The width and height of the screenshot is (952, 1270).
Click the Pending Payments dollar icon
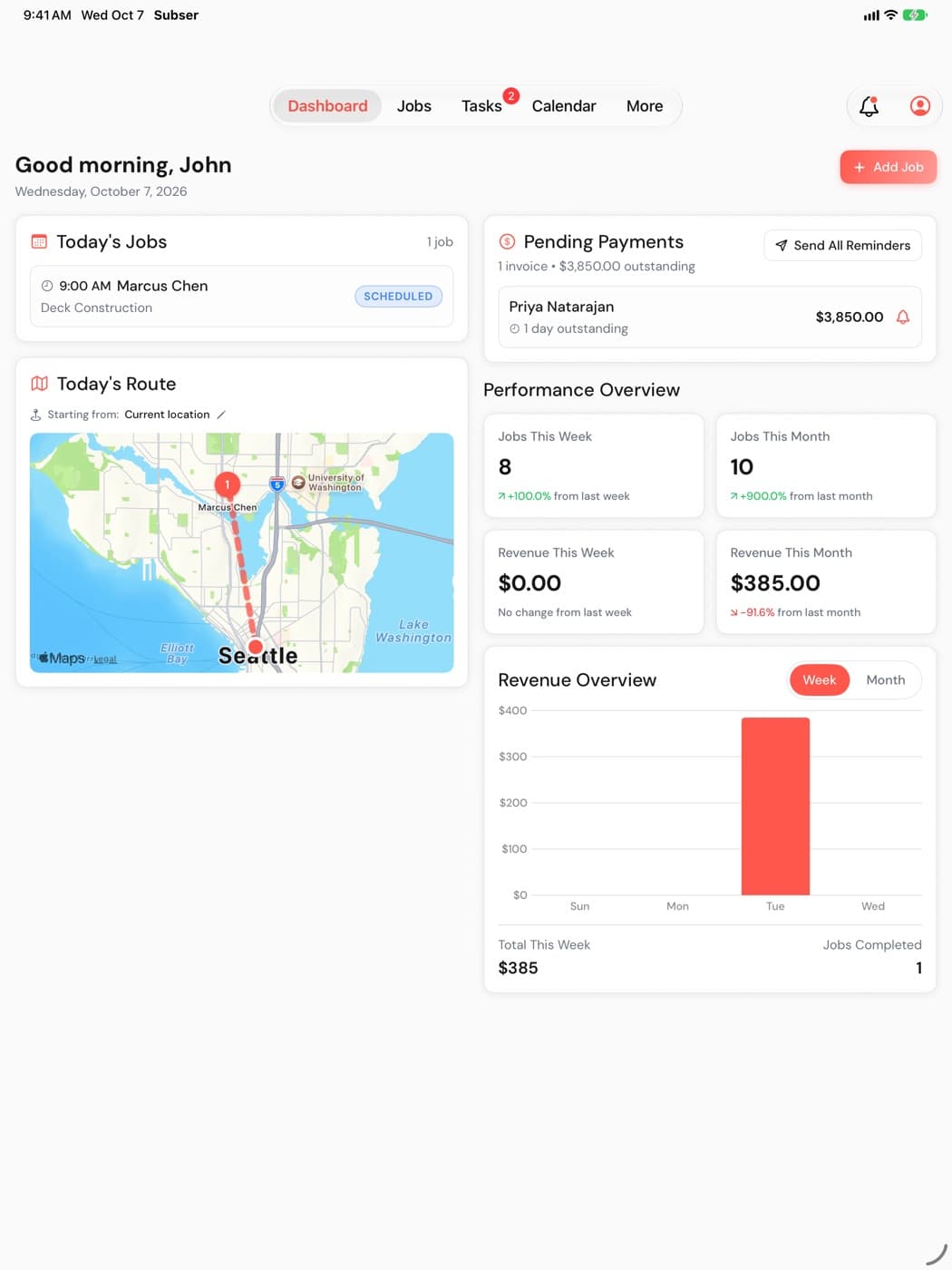click(507, 241)
